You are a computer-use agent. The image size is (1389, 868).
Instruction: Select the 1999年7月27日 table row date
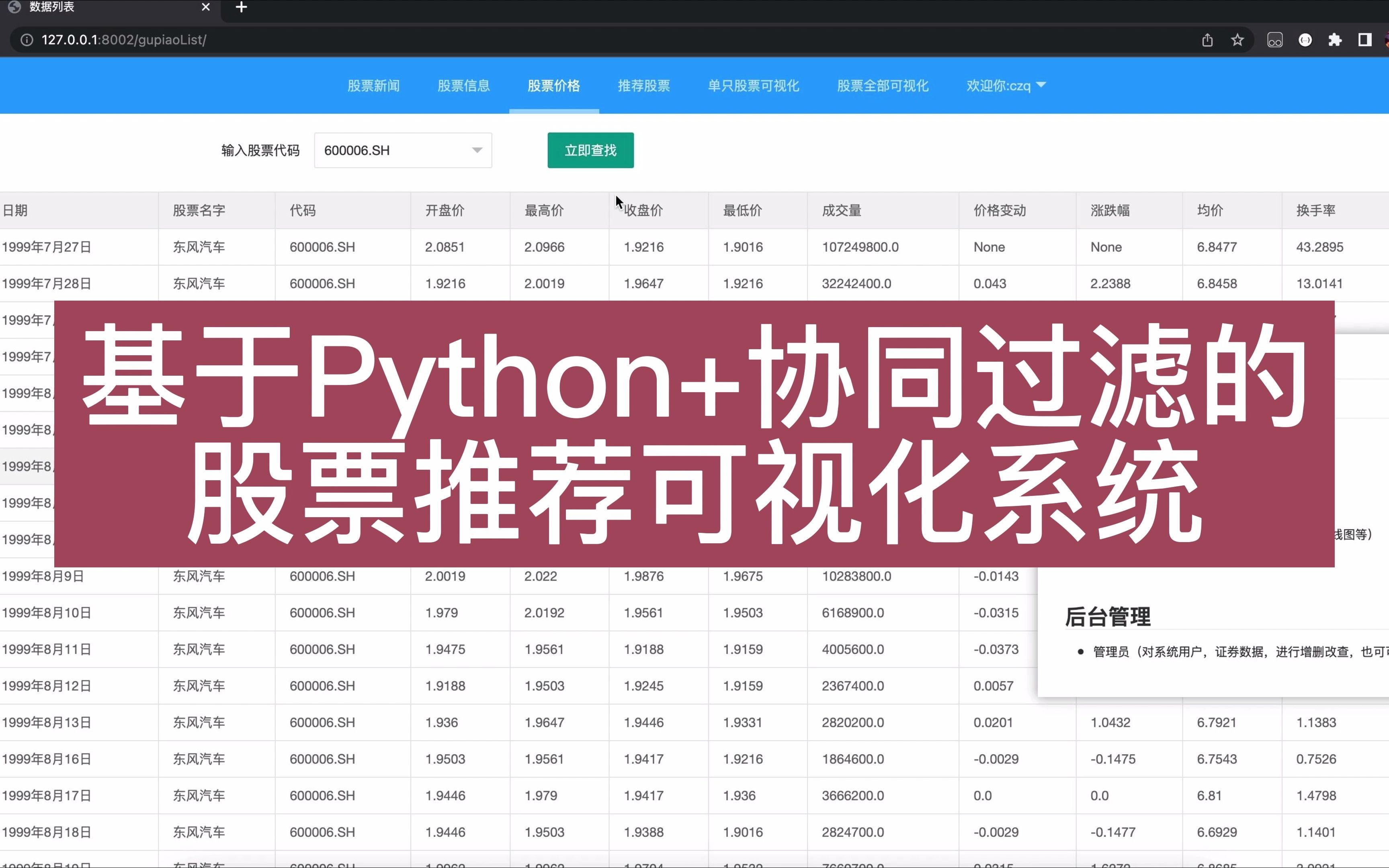pyautogui.click(x=47, y=247)
